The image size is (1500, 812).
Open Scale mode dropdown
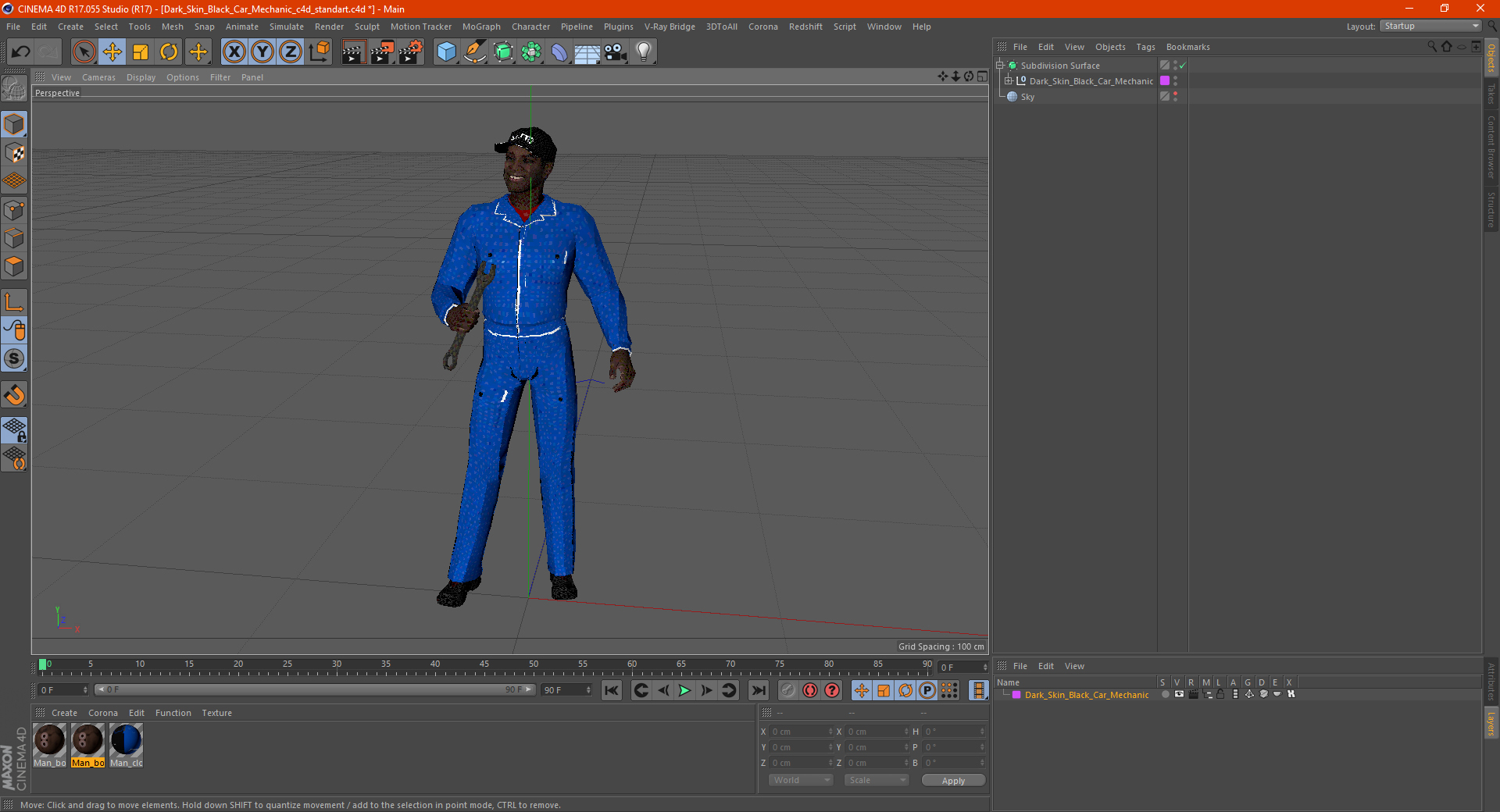click(x=877, y=780)
